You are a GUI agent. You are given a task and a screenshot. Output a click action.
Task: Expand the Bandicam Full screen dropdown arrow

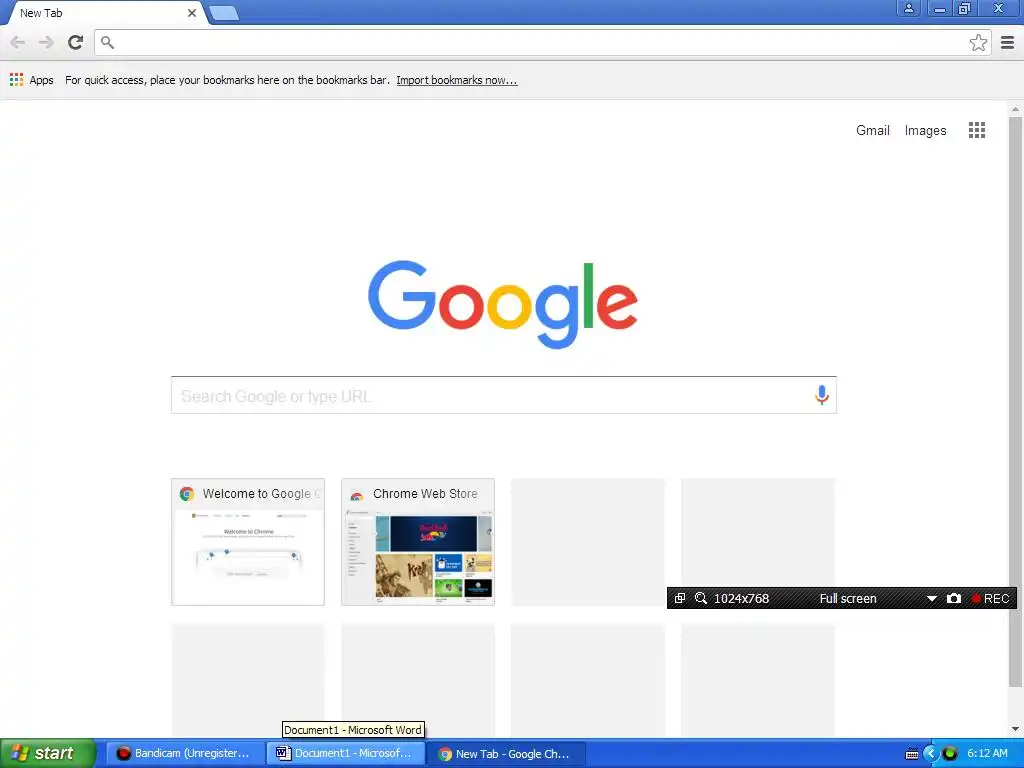[x=932, y=598]
